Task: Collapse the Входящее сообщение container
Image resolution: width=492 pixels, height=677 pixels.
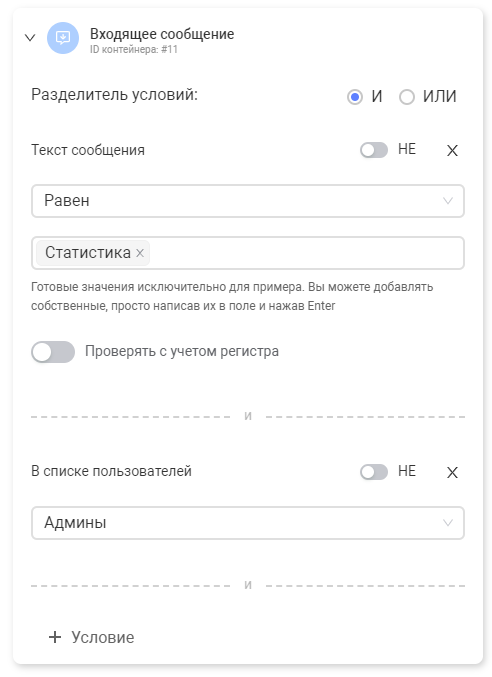Action: 30,38
